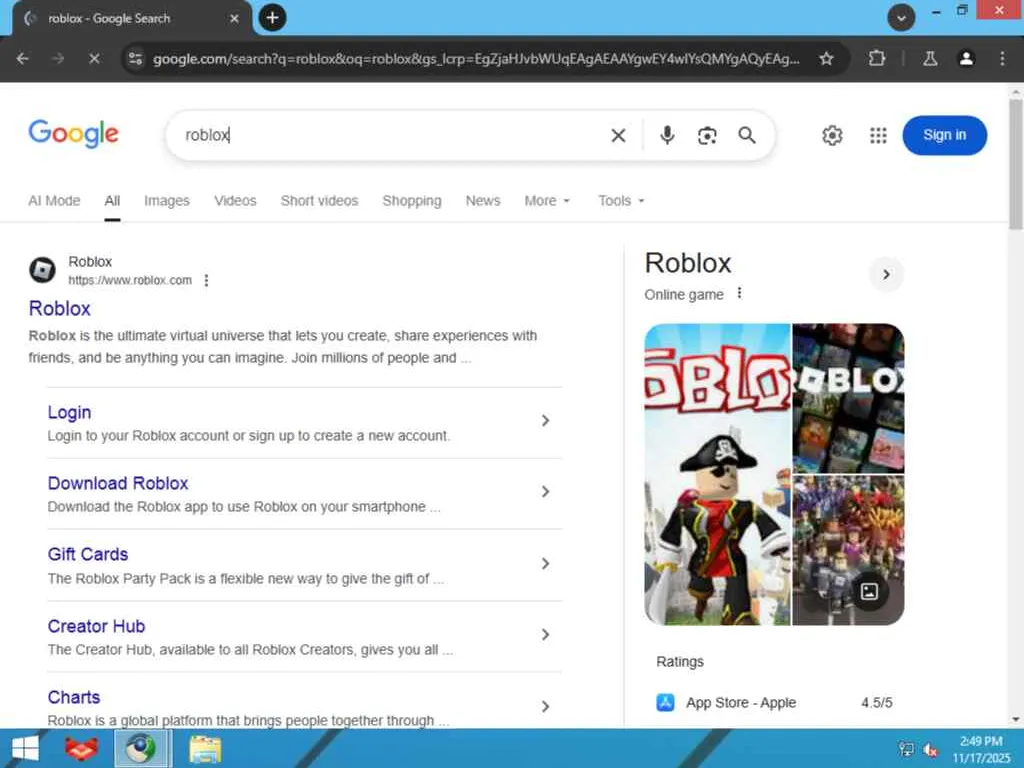Image resolution: width=1024 pixels, height=768 pixels.
Task: Expand the Charts row chevron
Action: [x=545, y=706]
